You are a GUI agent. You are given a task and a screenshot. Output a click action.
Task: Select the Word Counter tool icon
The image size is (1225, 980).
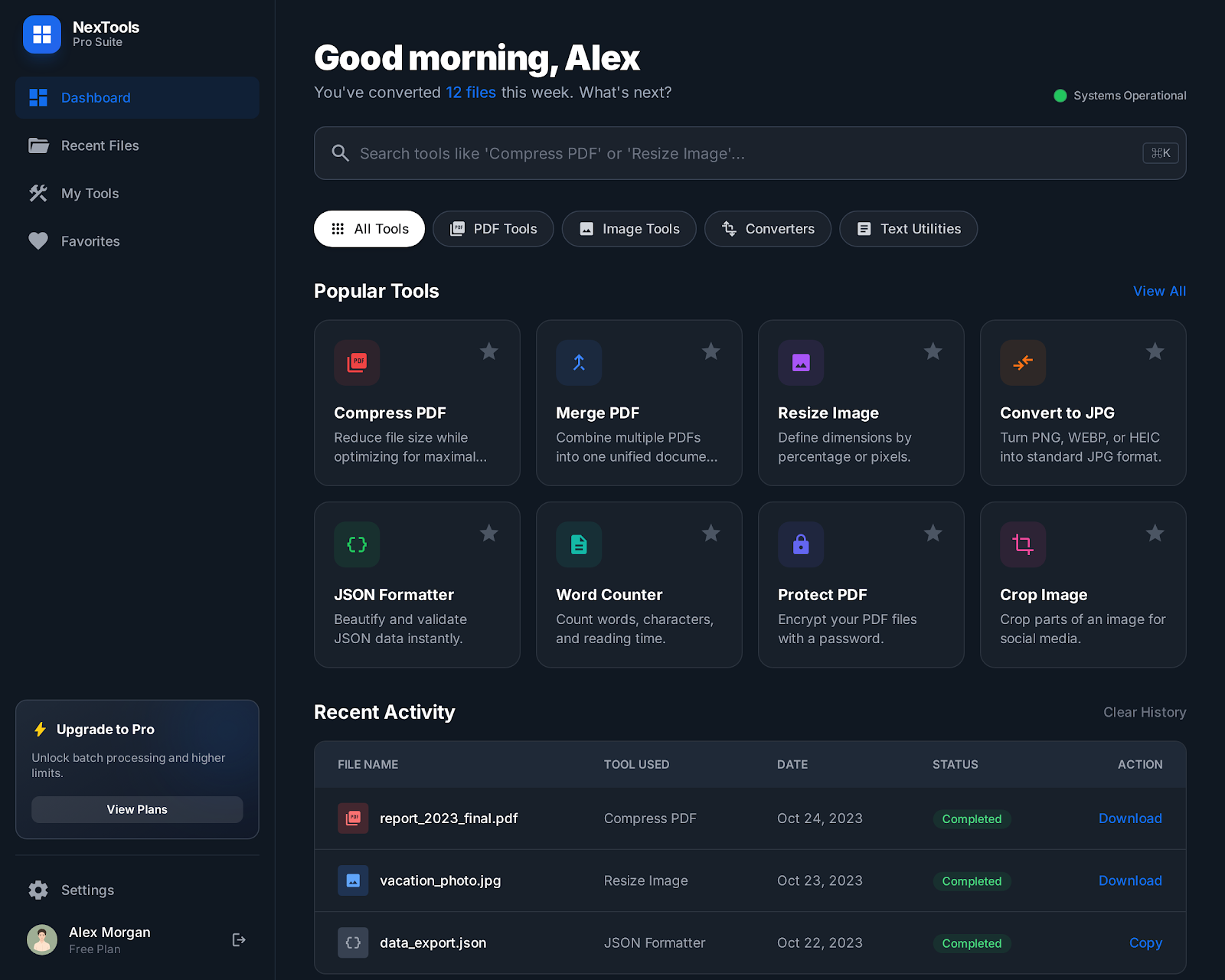[578, 544]
